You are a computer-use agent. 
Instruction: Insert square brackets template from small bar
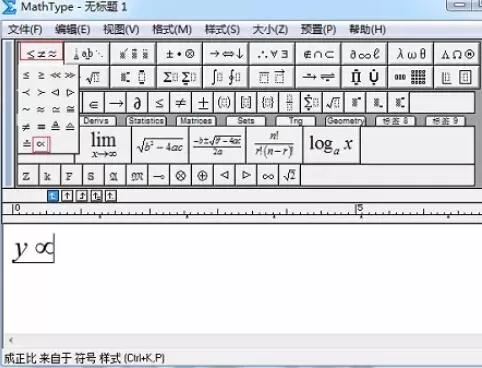(246, 103)
